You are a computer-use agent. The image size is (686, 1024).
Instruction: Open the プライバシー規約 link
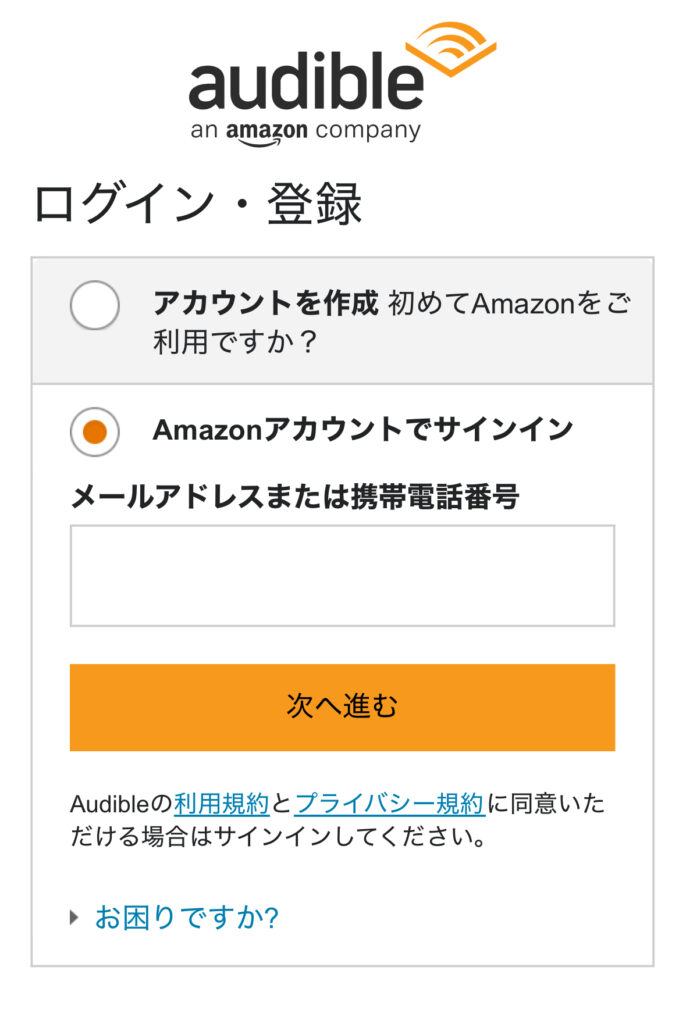pos(390,803)
